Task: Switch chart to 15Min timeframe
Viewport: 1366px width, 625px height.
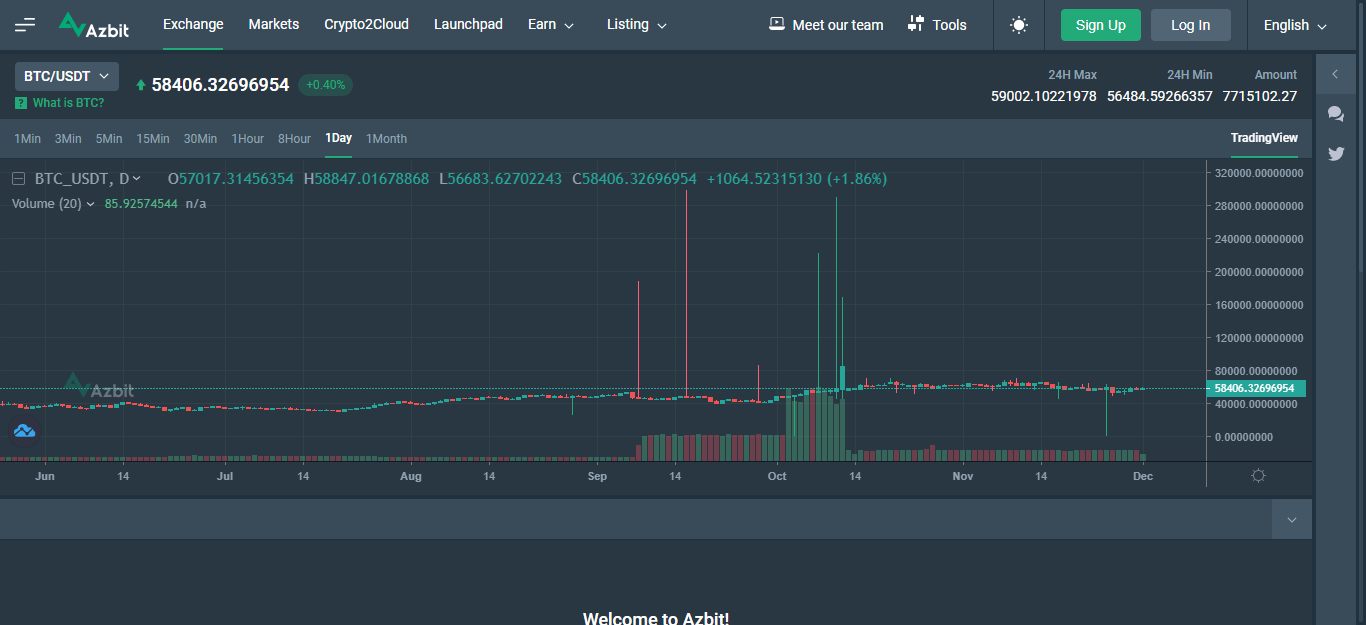Action: point(153,139)
